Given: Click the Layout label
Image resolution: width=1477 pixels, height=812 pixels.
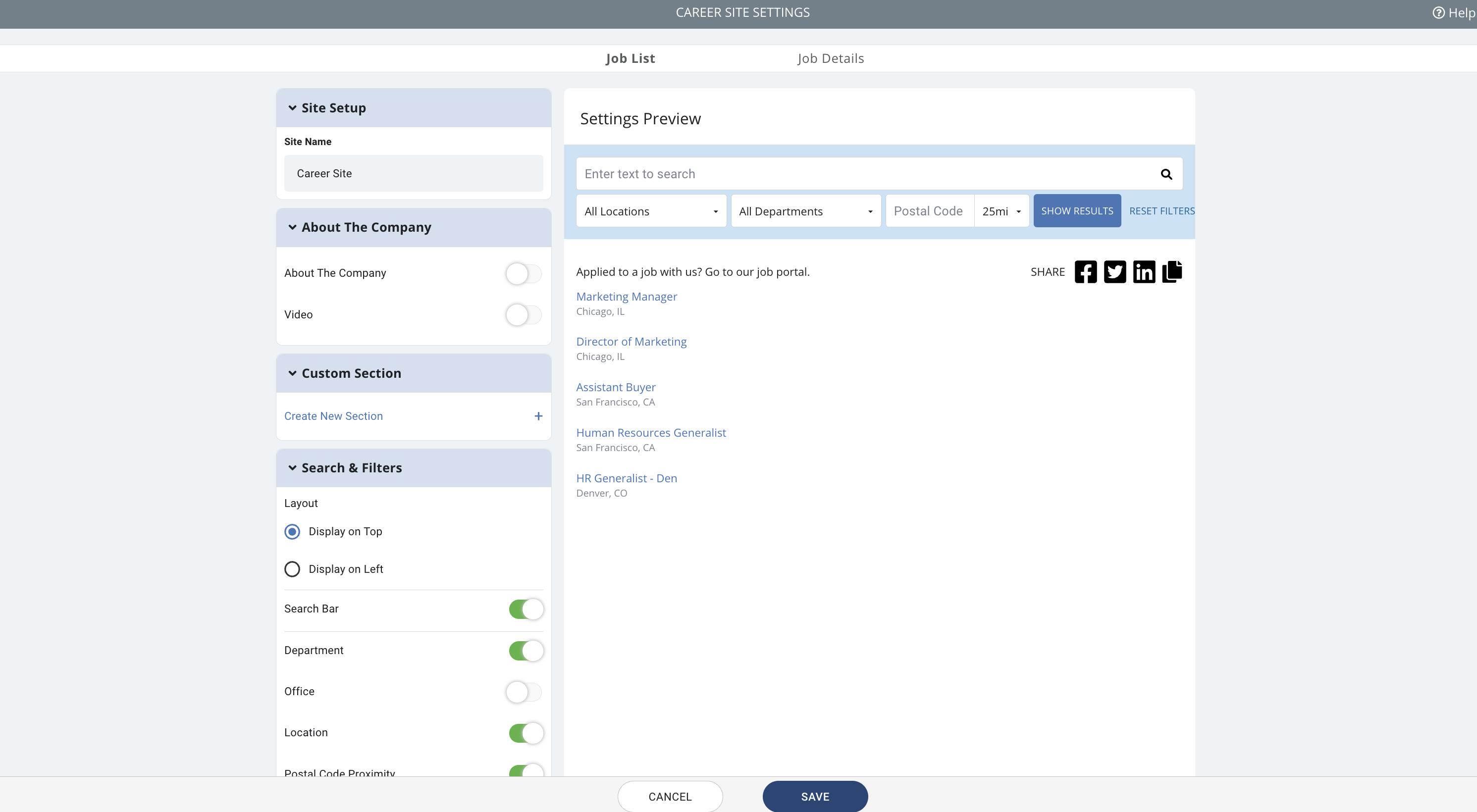Looking at the screenshot, I should 301,503.
